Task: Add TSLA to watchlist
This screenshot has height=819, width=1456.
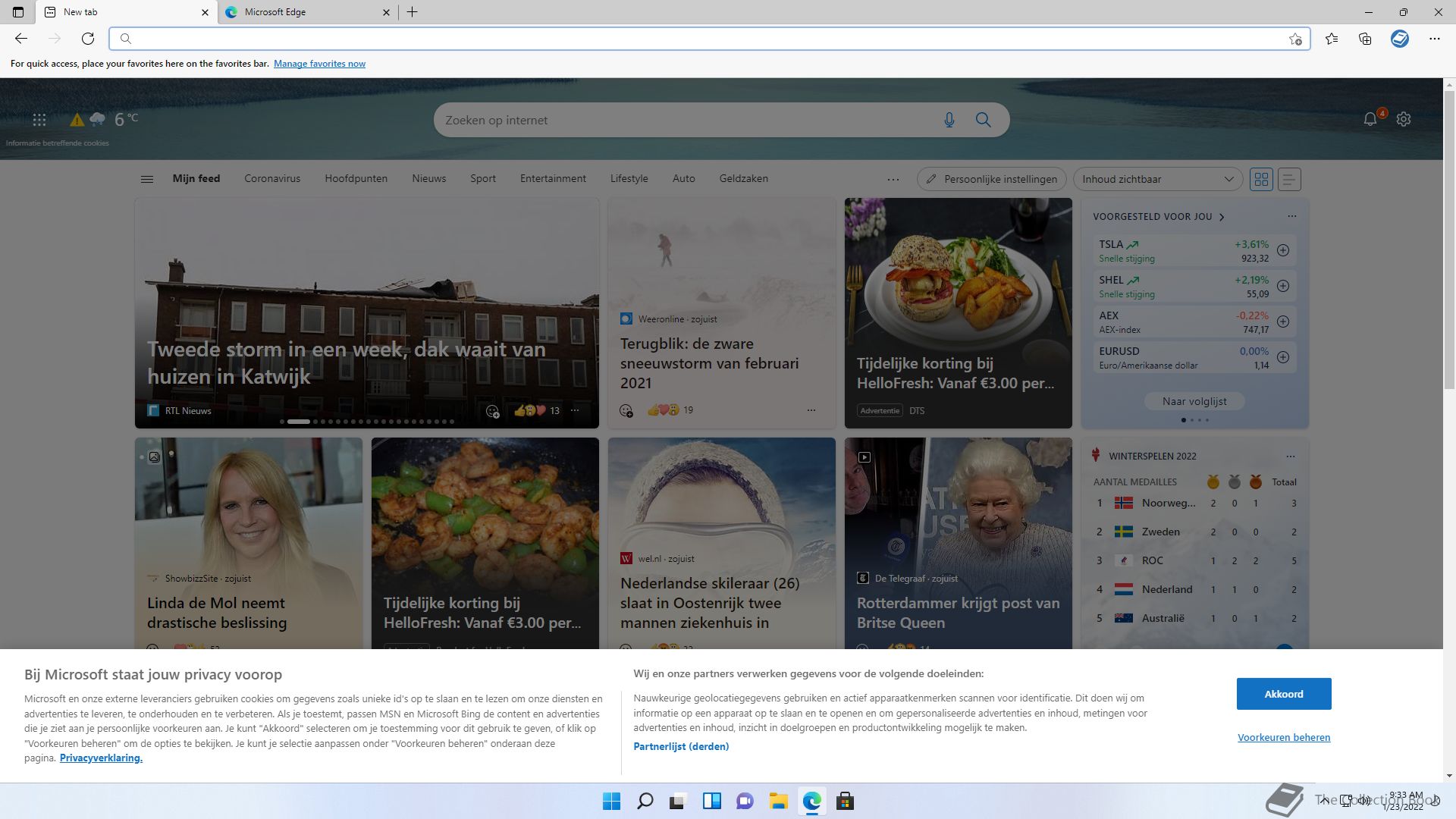Action: tap(1283, 250)
